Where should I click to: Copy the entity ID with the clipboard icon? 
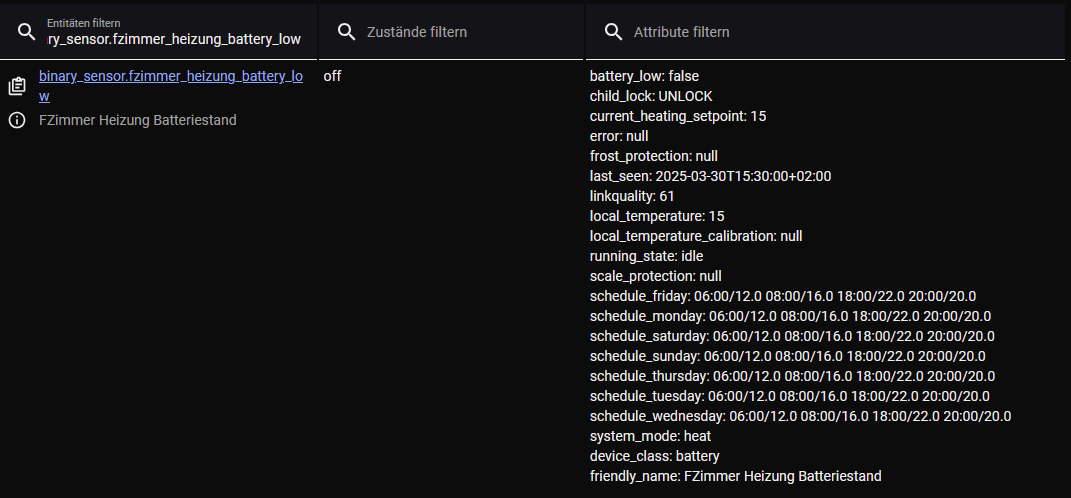17,87
